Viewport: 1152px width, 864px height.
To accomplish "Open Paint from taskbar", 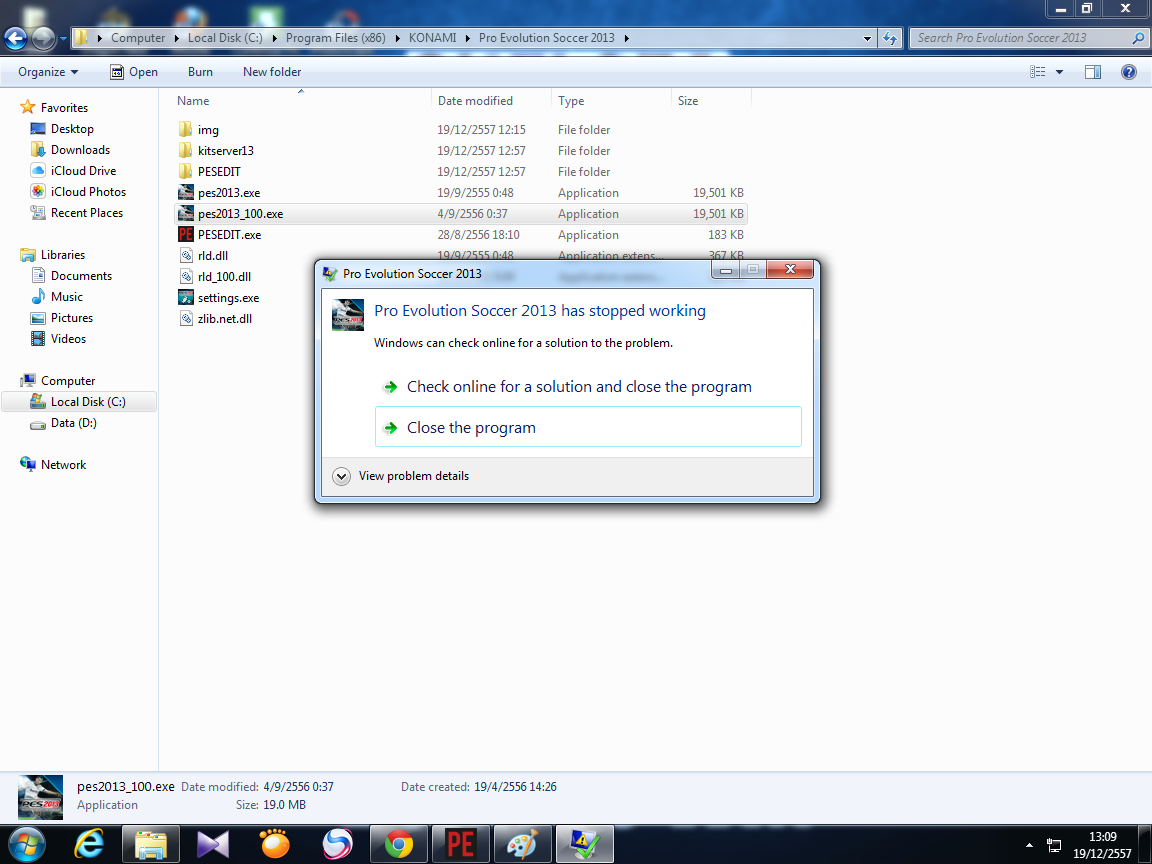I will [523, 844].
